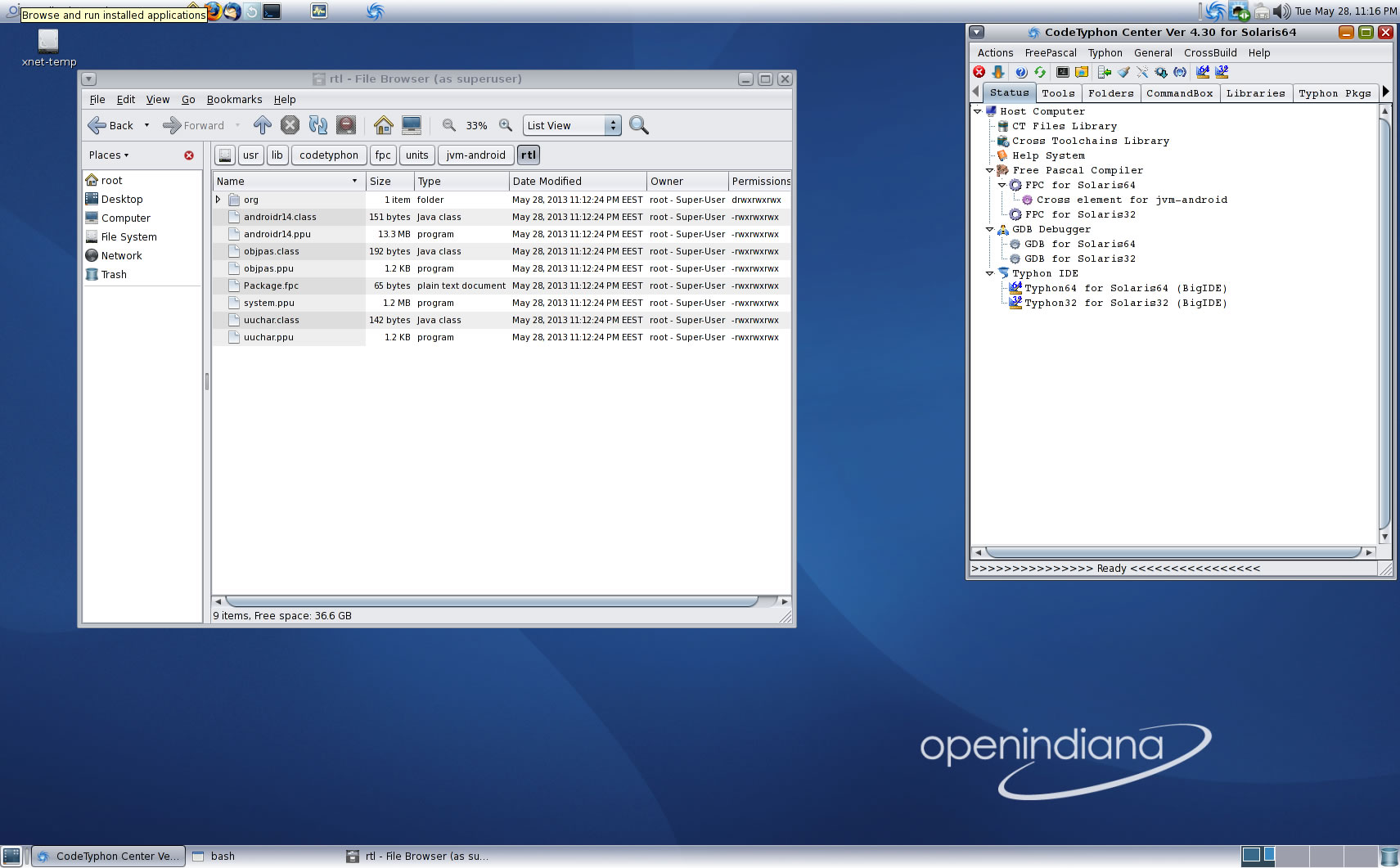Image resolution: width=1400 pixels, height=868 pixels.
Task: Open the Places sidebar selector dropdown
Action: coord(109,155)
